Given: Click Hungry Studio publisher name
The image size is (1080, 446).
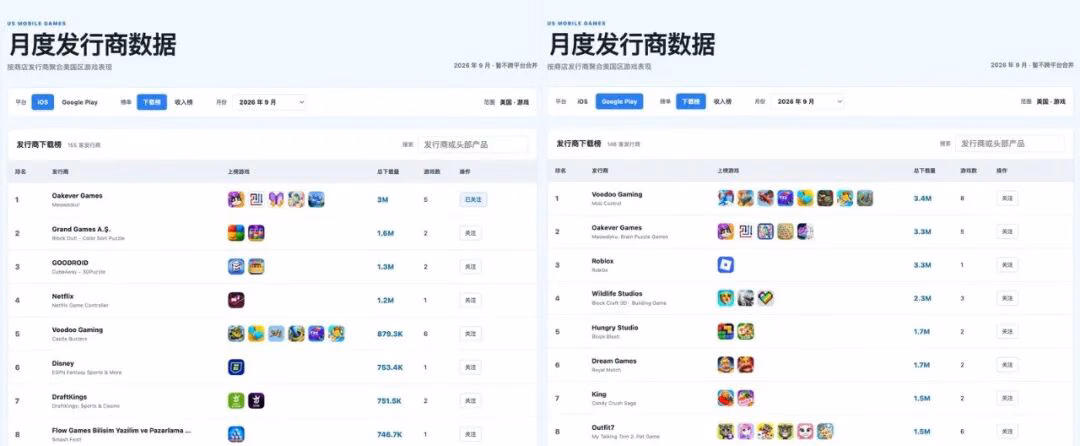Looking at the screenshot, I should click(x=615, y=328).
